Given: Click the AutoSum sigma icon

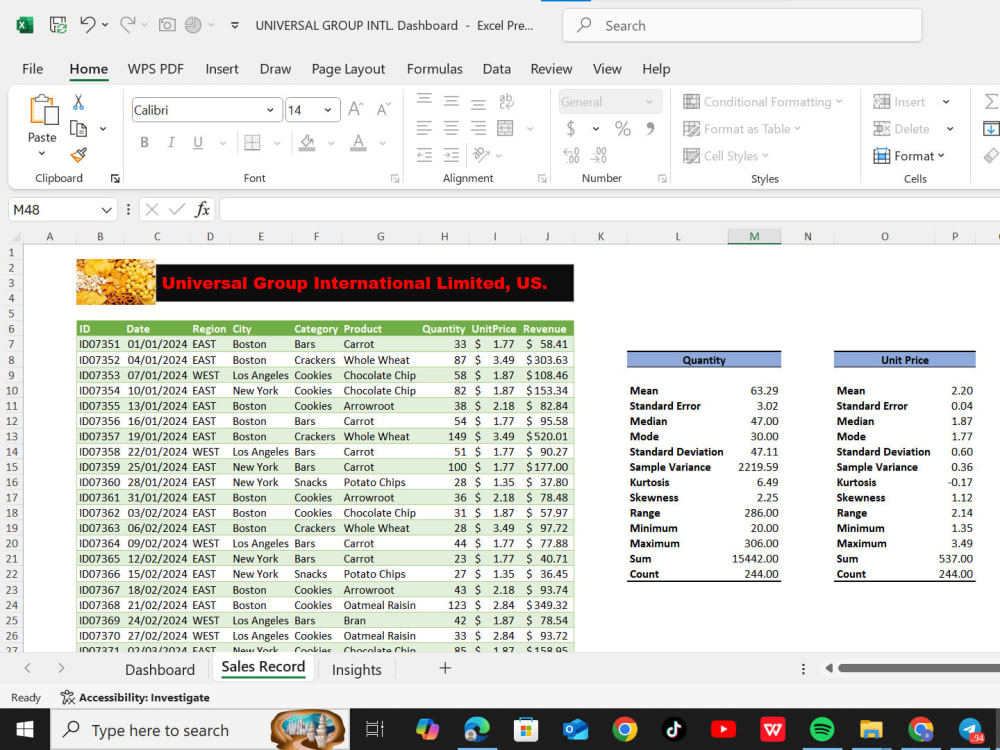Looking at the screenshot, I should (x=990, y=101).
